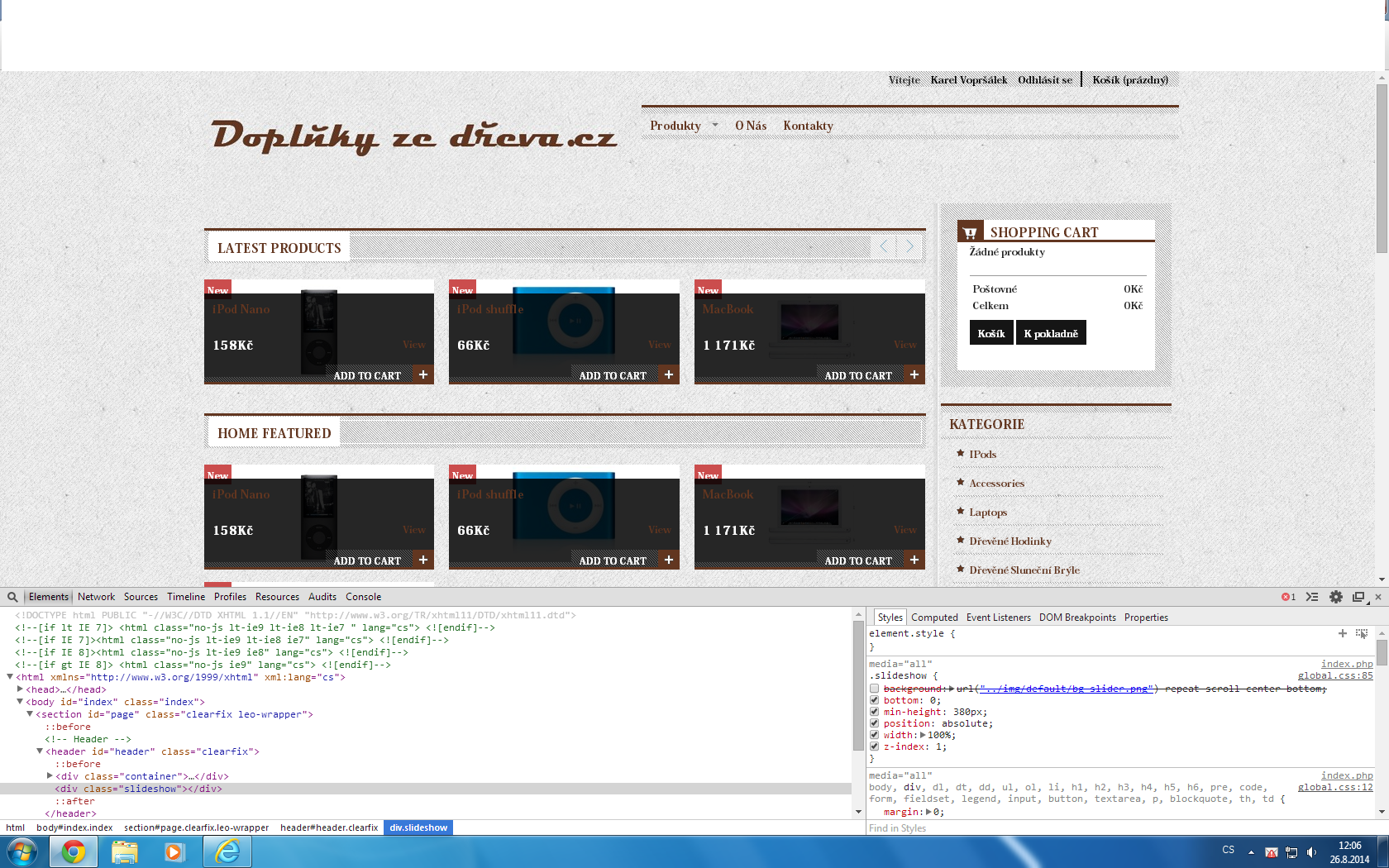Click the dock/undock DevTools icon

click(1358, 597)
